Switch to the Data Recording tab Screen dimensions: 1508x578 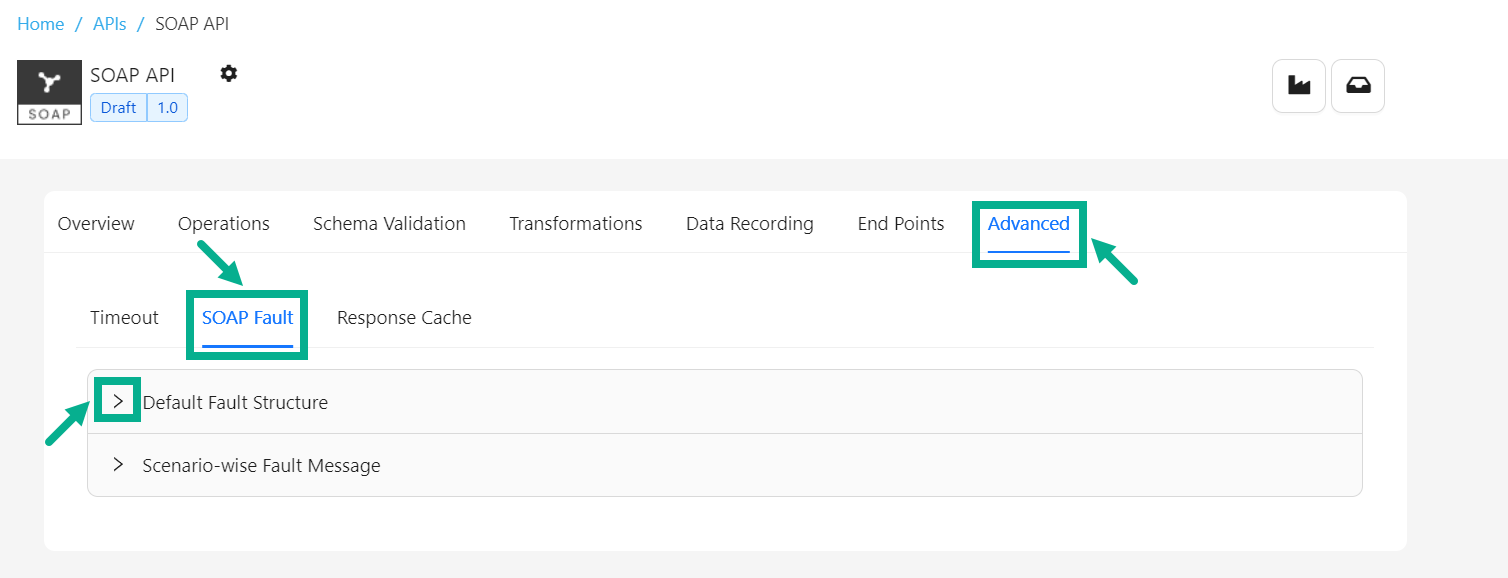(750, 224)
